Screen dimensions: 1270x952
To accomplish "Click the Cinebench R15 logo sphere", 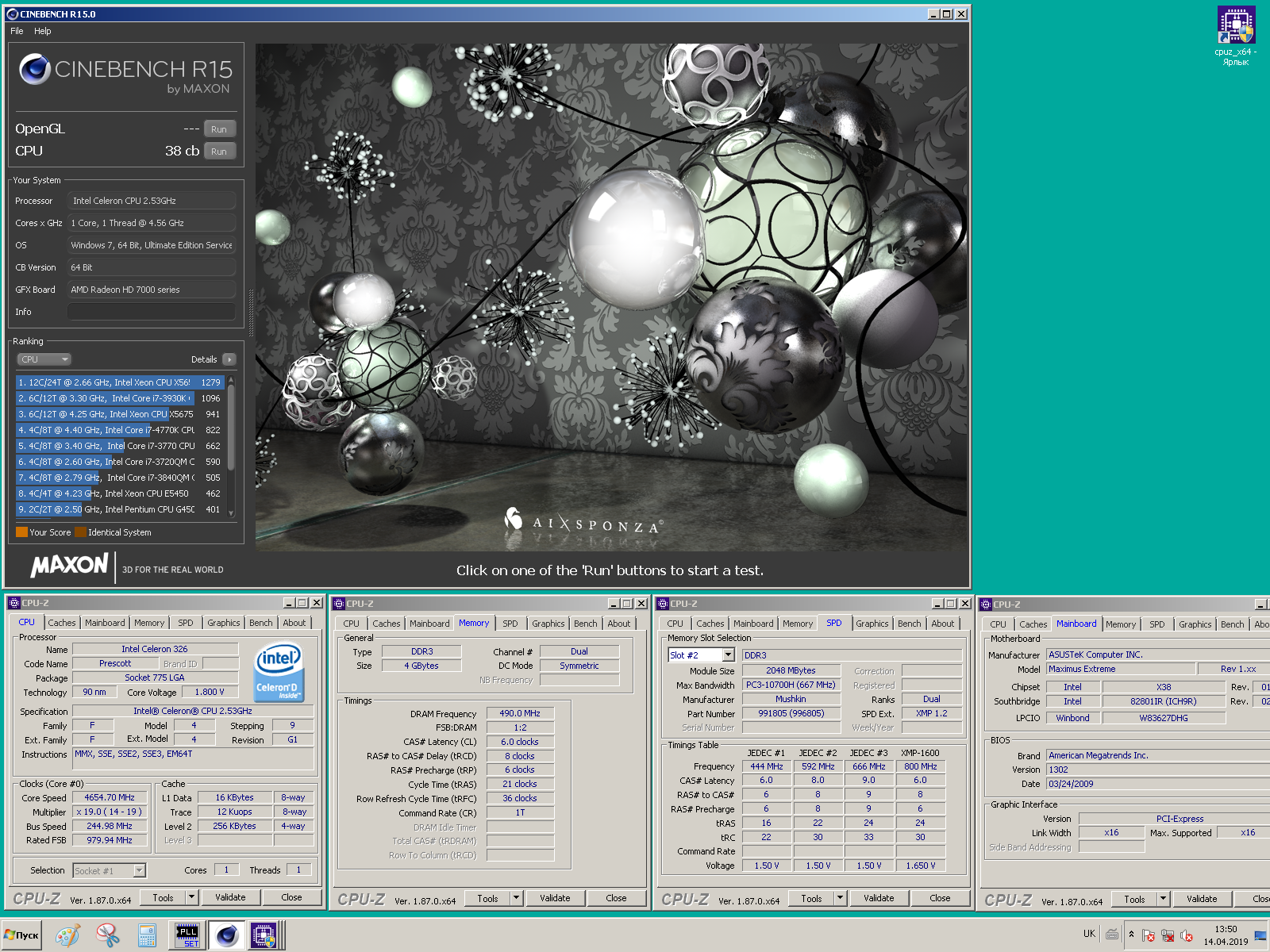I will coord(35,69).
